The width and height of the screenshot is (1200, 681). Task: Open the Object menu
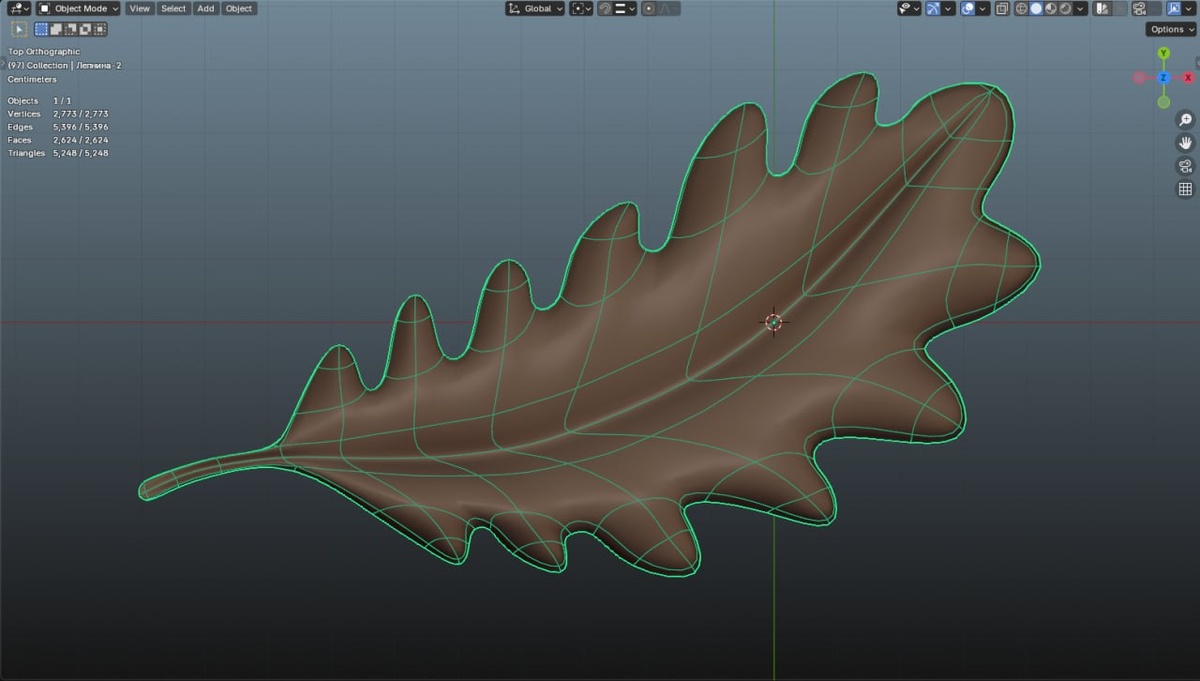(x=239, y=8)
